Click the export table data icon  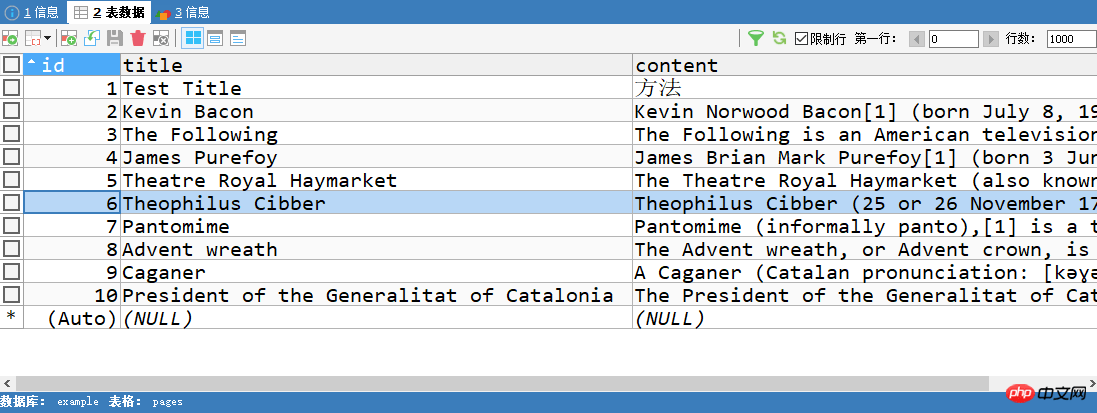coord(10,38)
